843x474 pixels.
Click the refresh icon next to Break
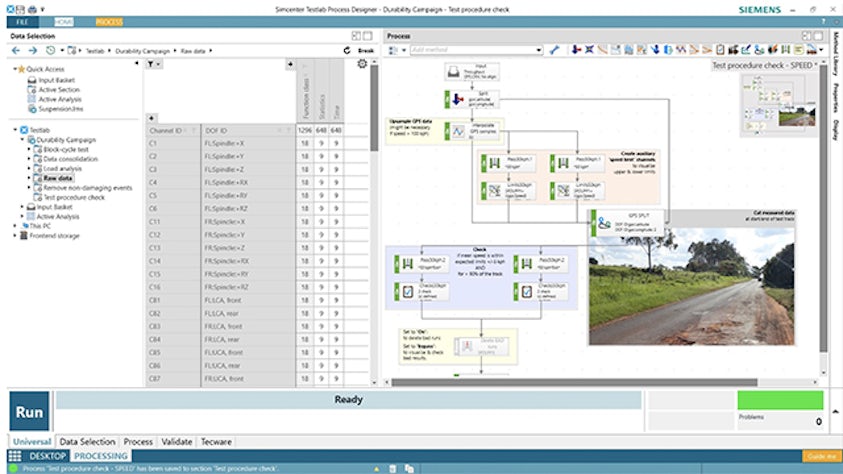[x=347, y=51]
